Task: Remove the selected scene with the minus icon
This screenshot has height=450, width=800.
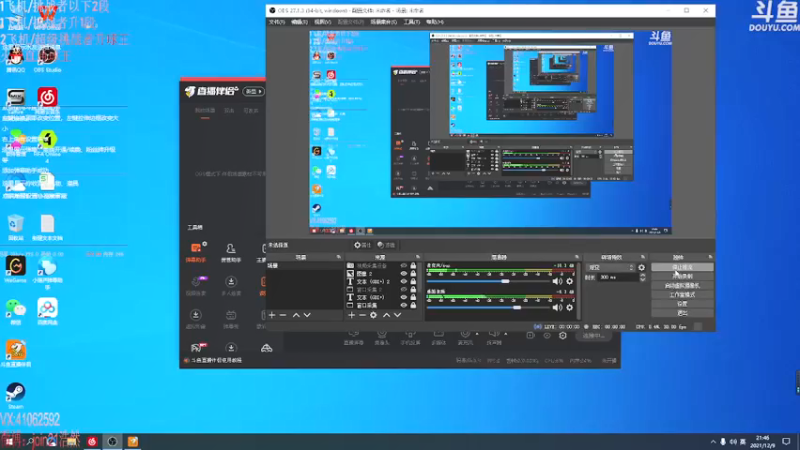Action: coord(283,315)
